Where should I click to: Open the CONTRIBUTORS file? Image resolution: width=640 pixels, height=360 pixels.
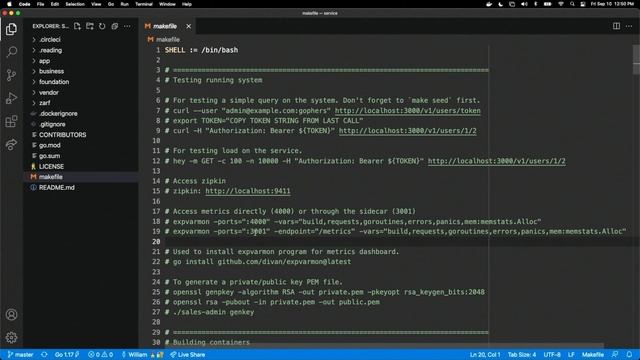(x=62, y=135)
